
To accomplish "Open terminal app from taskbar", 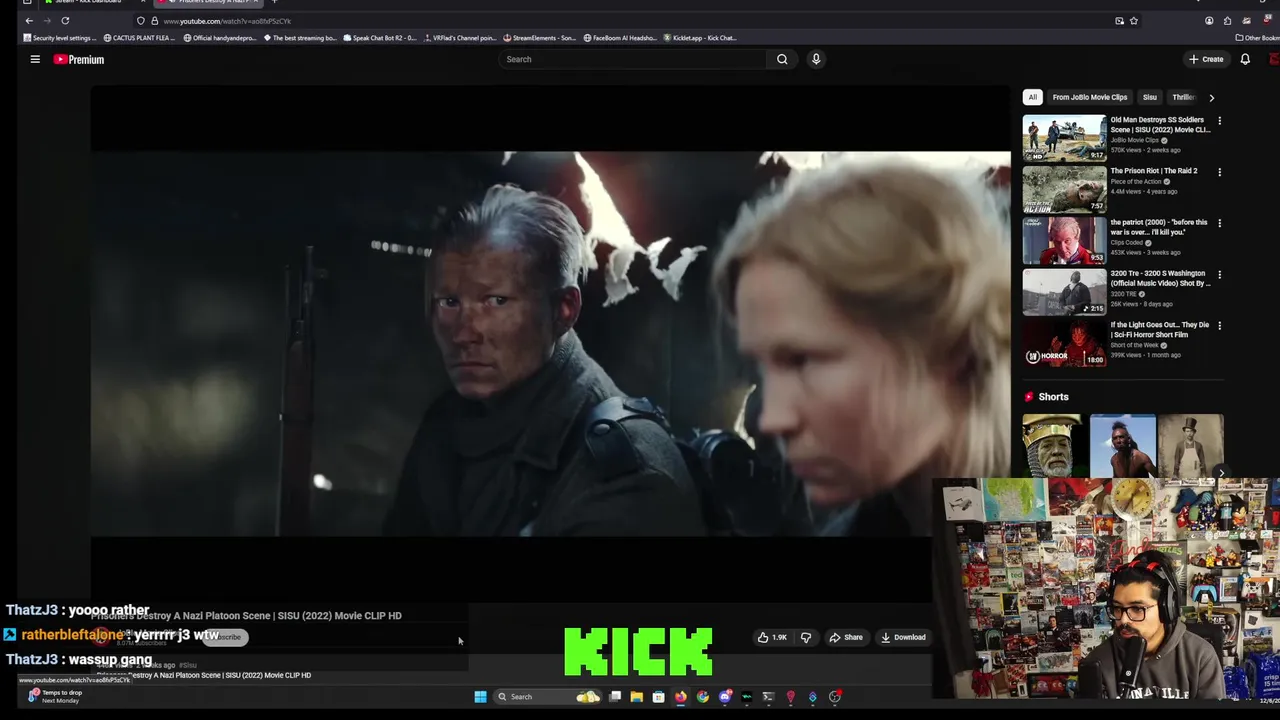I will pyautogui.click(x=768, y=697).
